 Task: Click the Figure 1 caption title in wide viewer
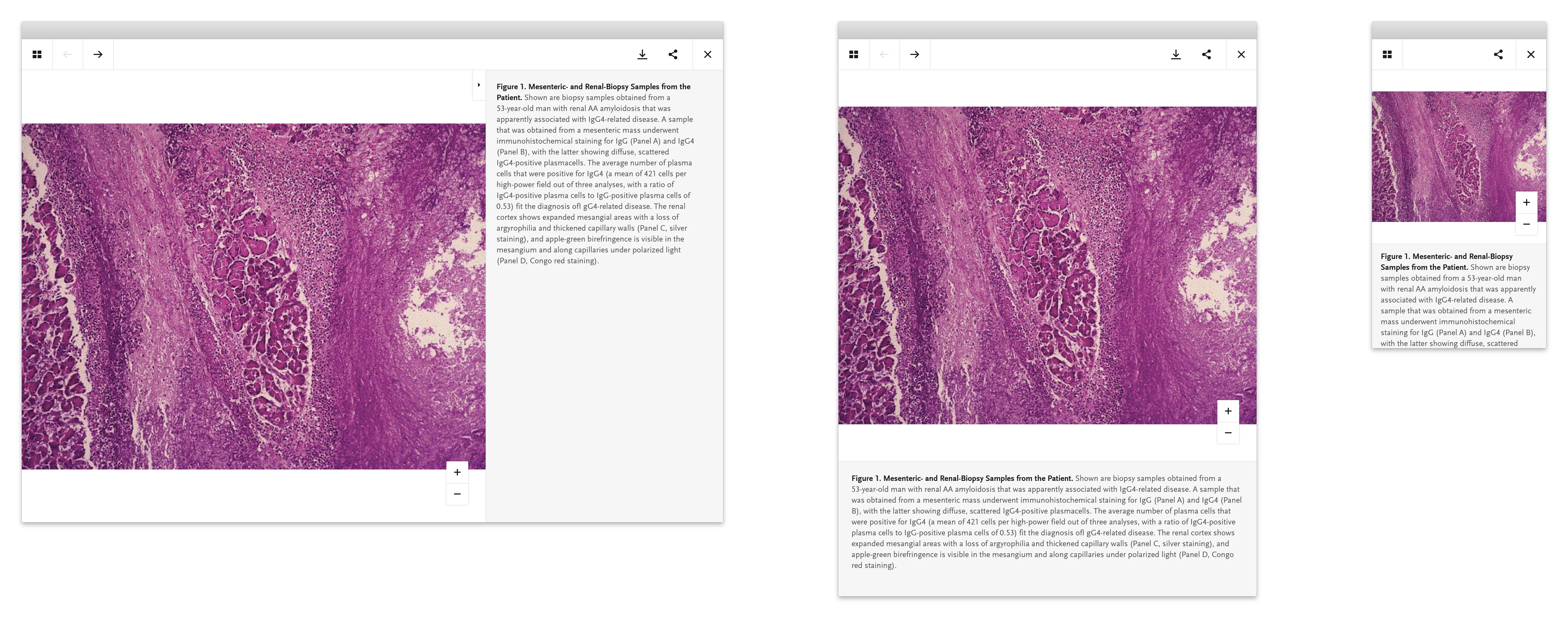[593, 92]
